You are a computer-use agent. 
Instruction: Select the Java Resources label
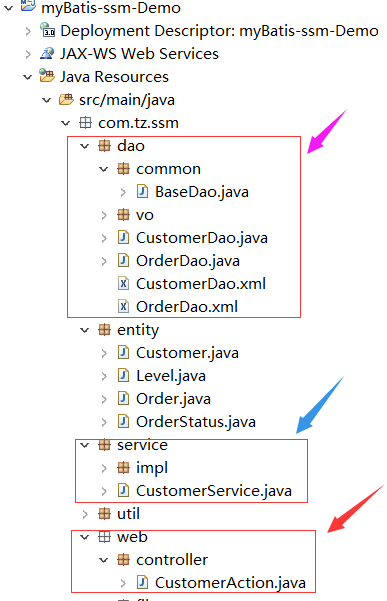pos(114,77)
